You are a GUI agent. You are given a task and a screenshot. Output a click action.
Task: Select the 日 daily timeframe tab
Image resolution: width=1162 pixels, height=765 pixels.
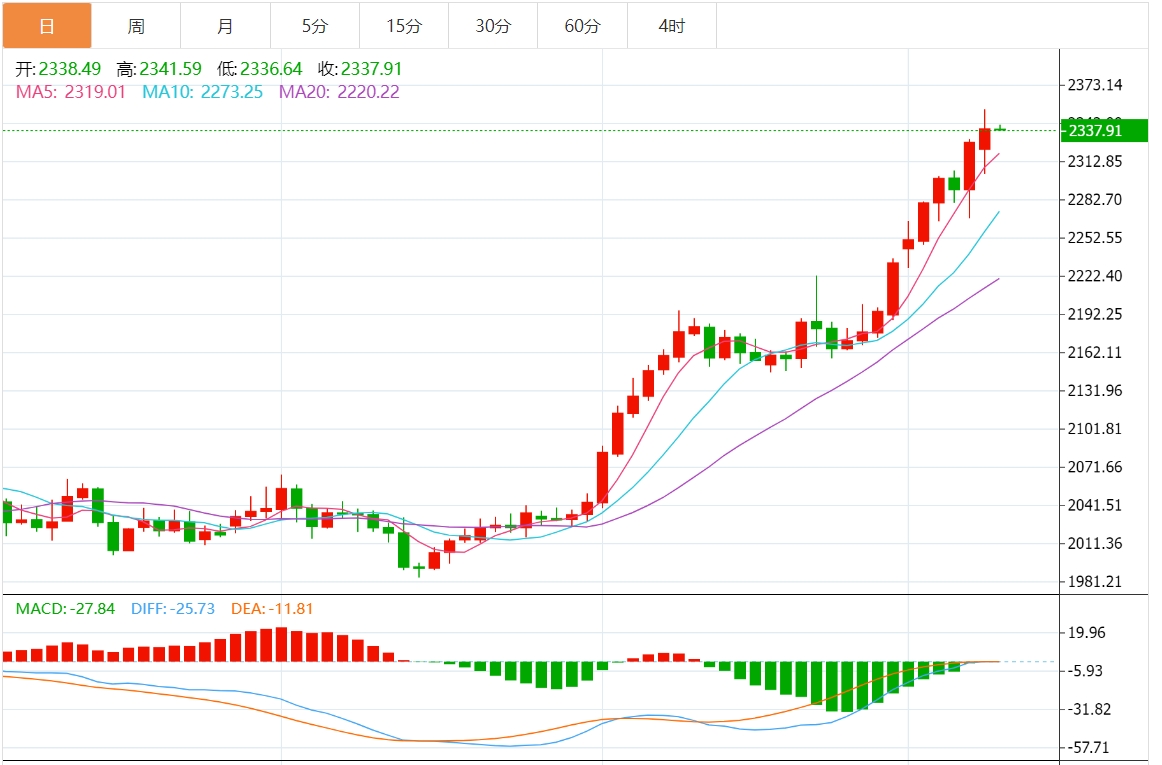click(x=47, y=26)
